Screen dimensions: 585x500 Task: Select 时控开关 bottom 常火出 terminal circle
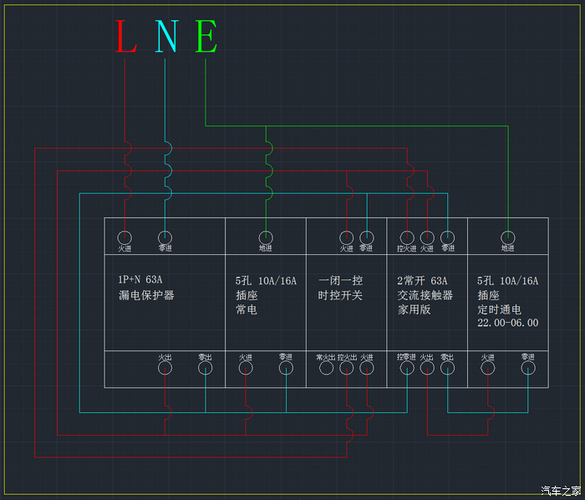pyautogui.click(x=326, y=368)
